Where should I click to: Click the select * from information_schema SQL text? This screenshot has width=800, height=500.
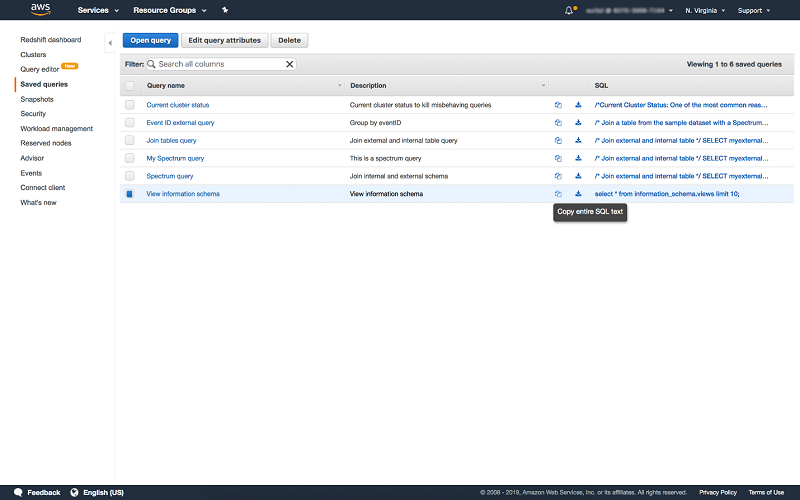coord(667,194)
